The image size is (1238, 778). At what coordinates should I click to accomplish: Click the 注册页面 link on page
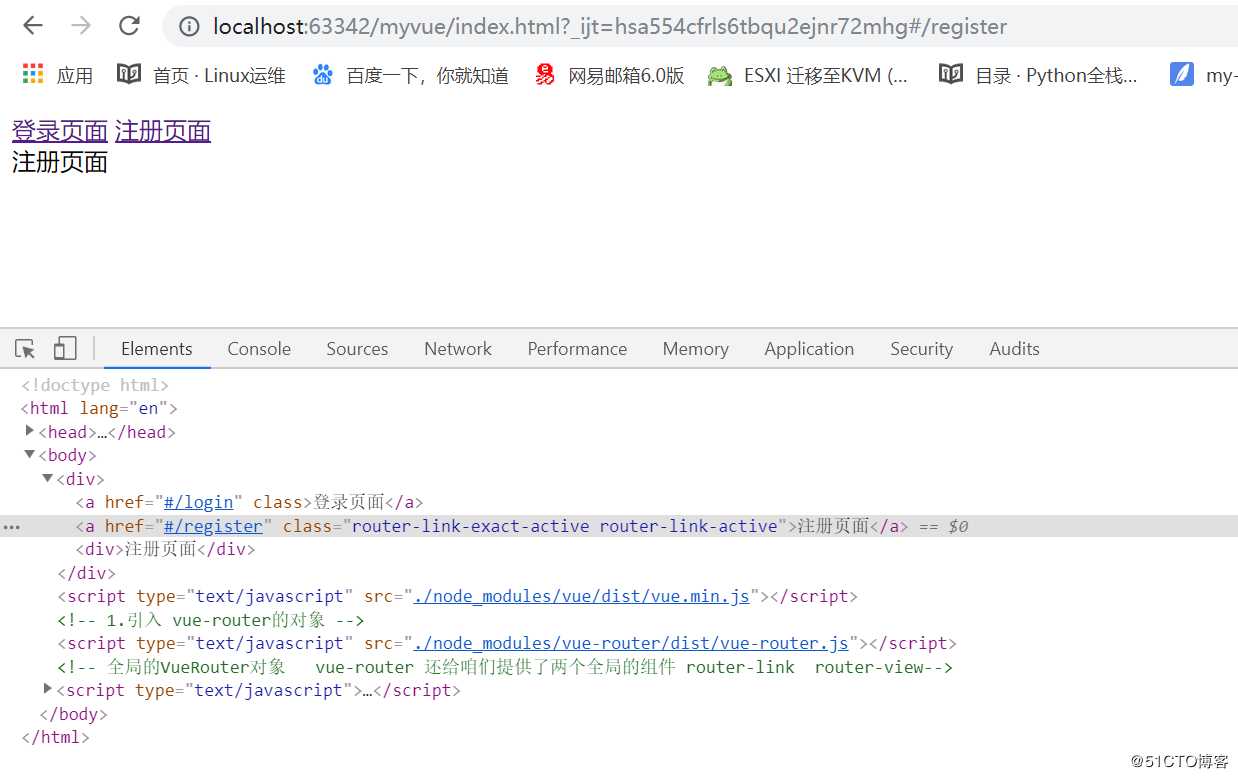coord(163,131)
